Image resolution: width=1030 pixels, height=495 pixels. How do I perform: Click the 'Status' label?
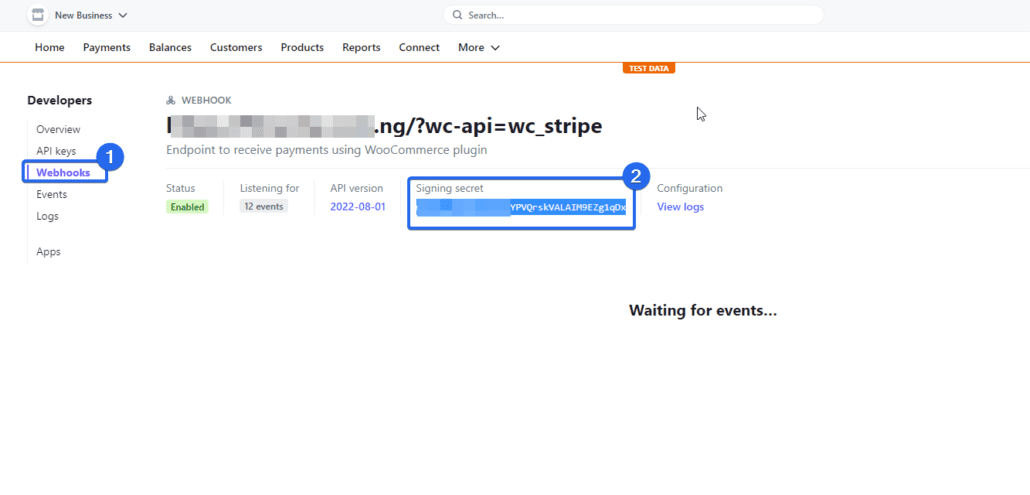tap(181, 188)
